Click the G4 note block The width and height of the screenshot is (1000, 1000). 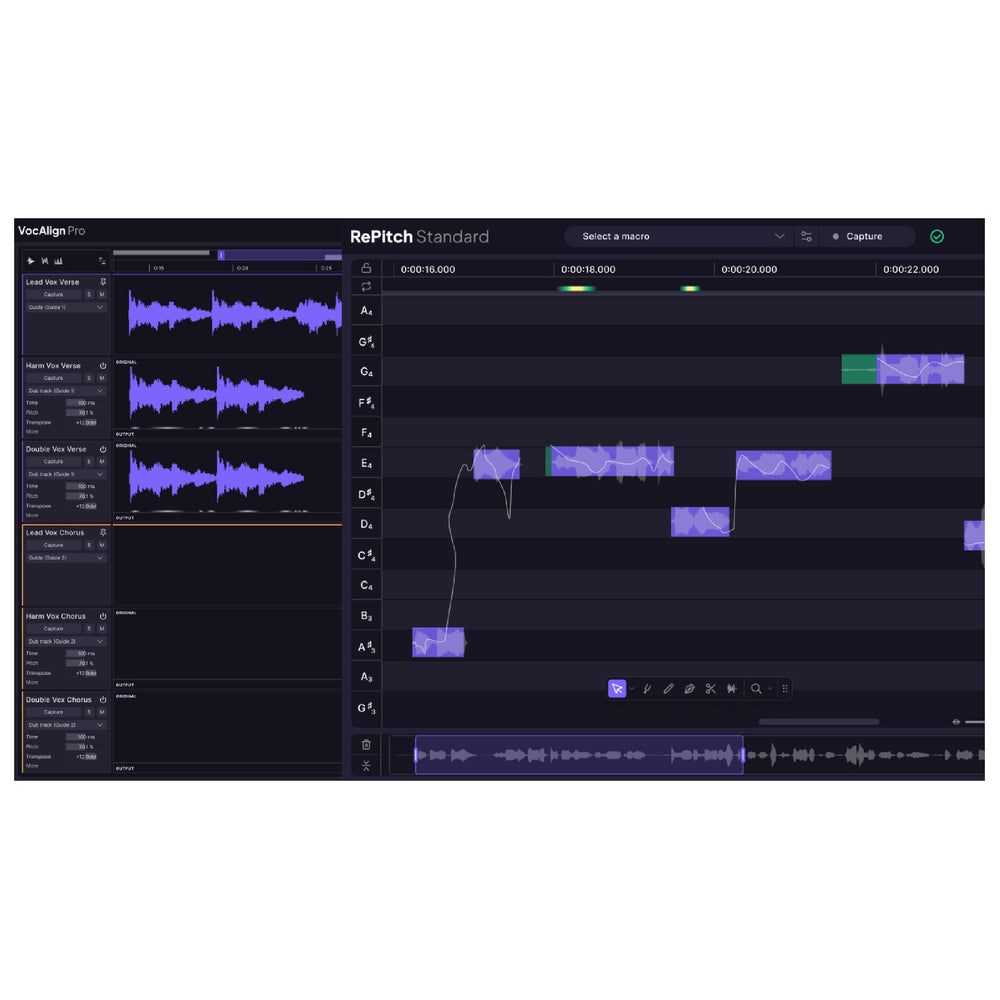903,369
